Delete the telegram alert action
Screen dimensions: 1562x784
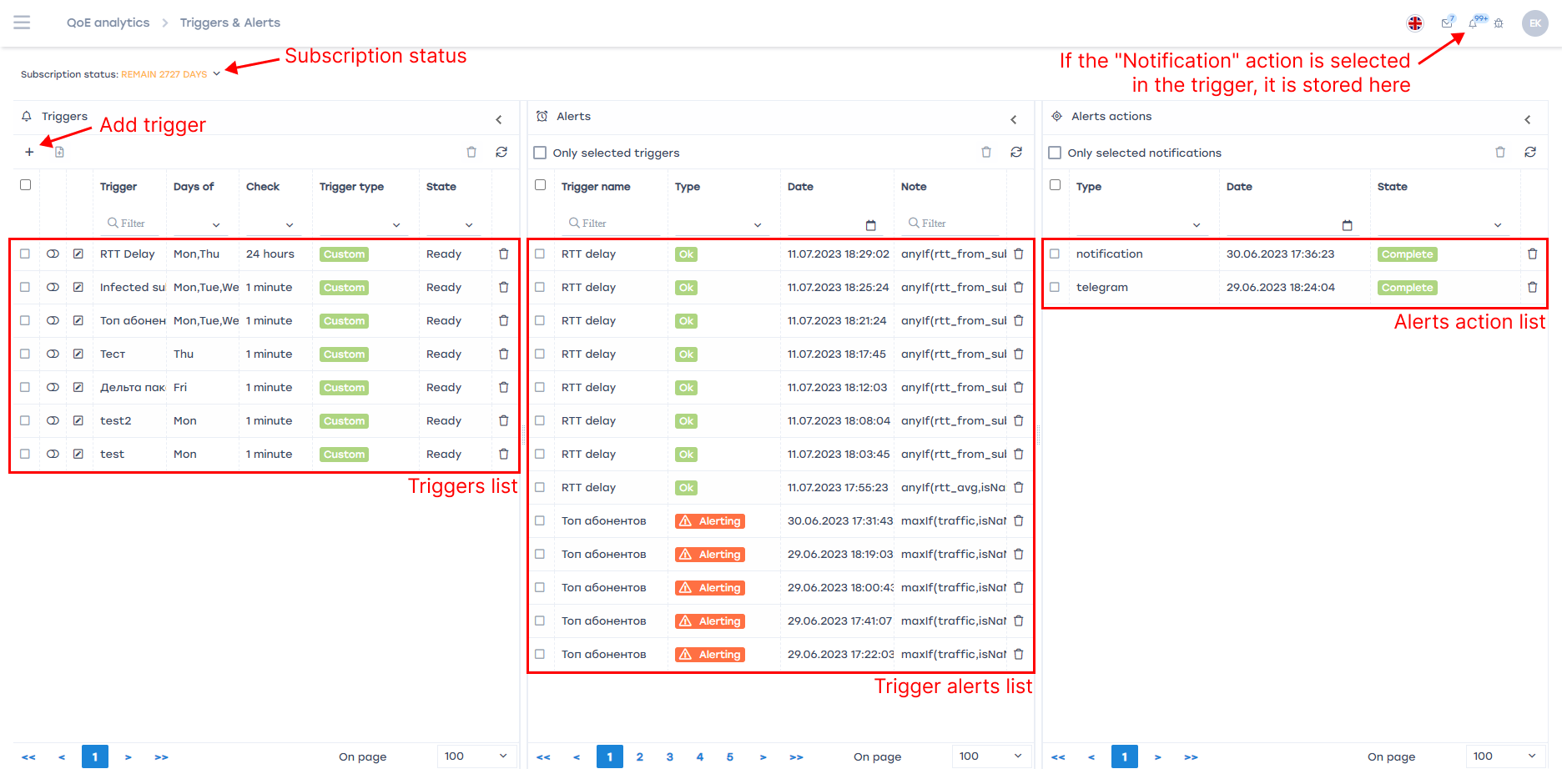1532,288
